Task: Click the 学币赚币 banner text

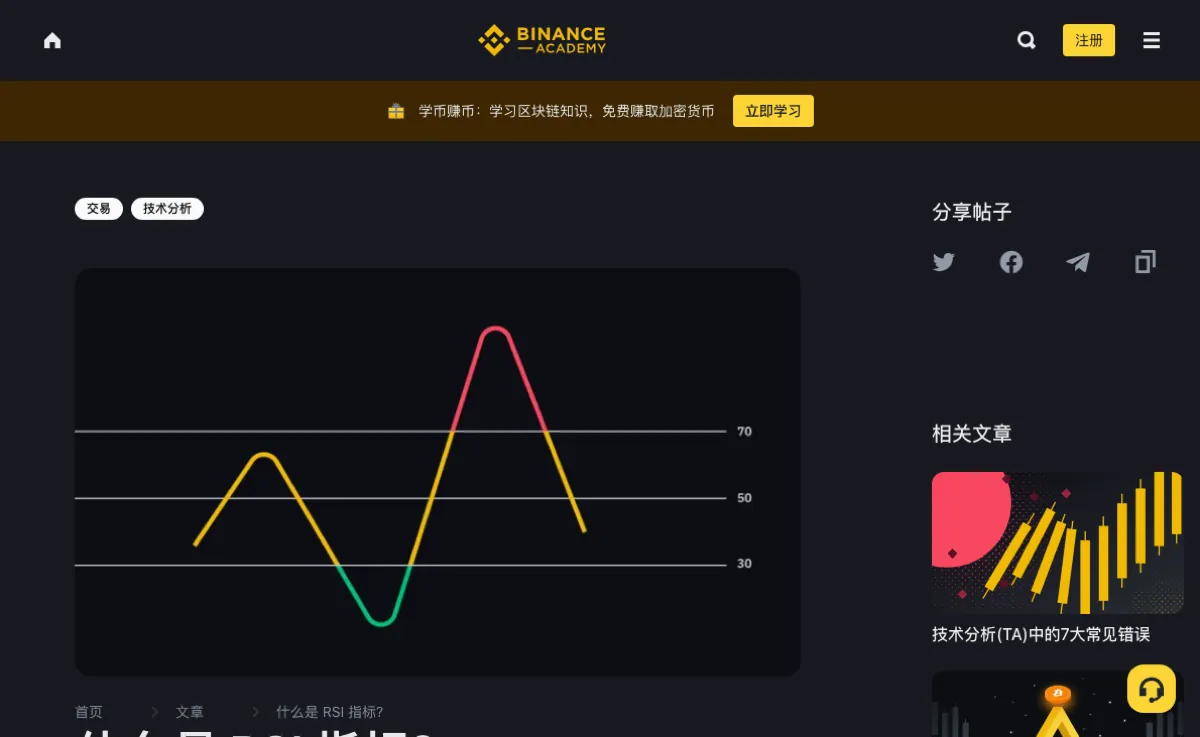Action: tap(566, 111)
